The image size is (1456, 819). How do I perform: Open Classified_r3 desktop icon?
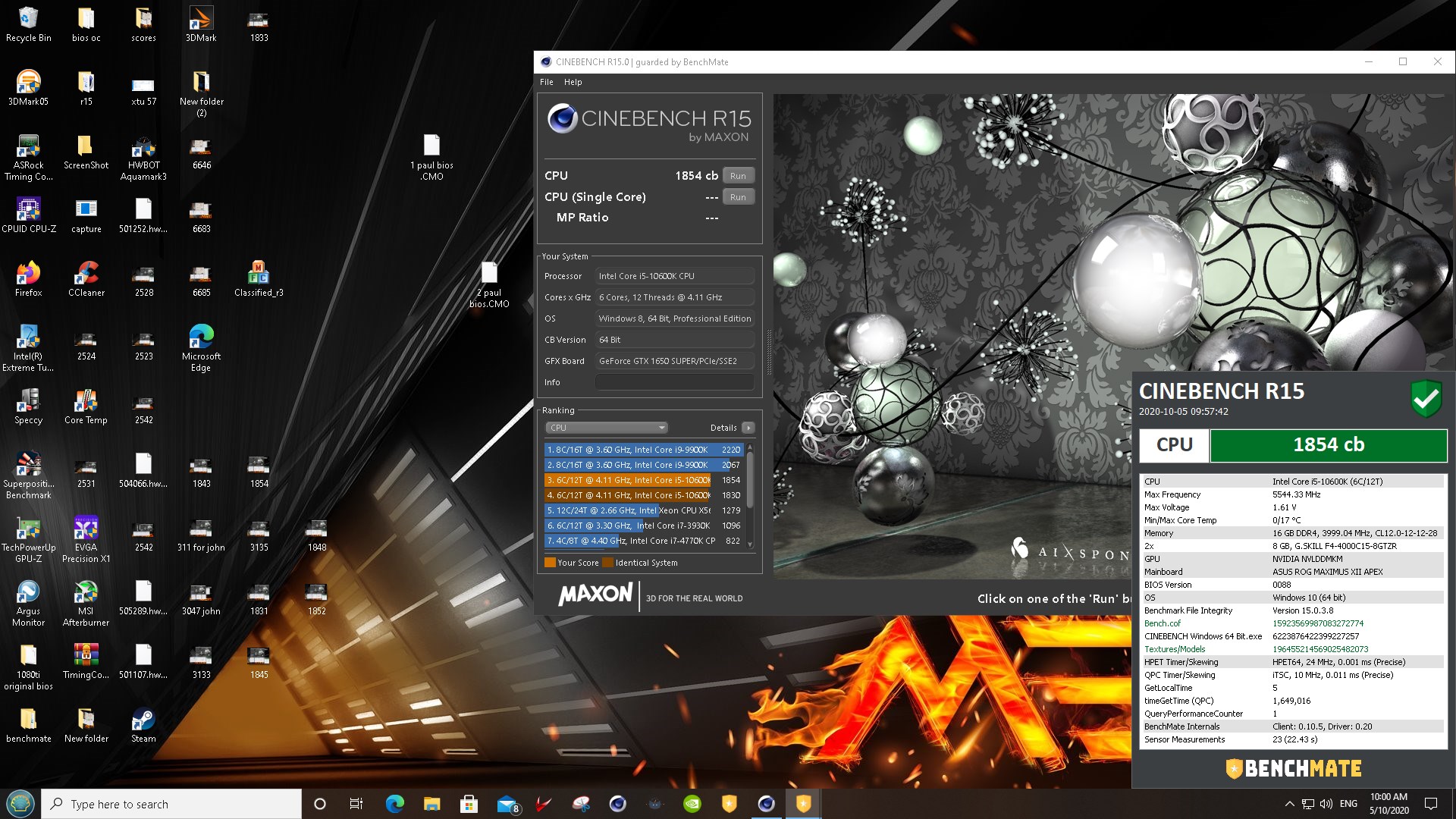click(259, 279)
